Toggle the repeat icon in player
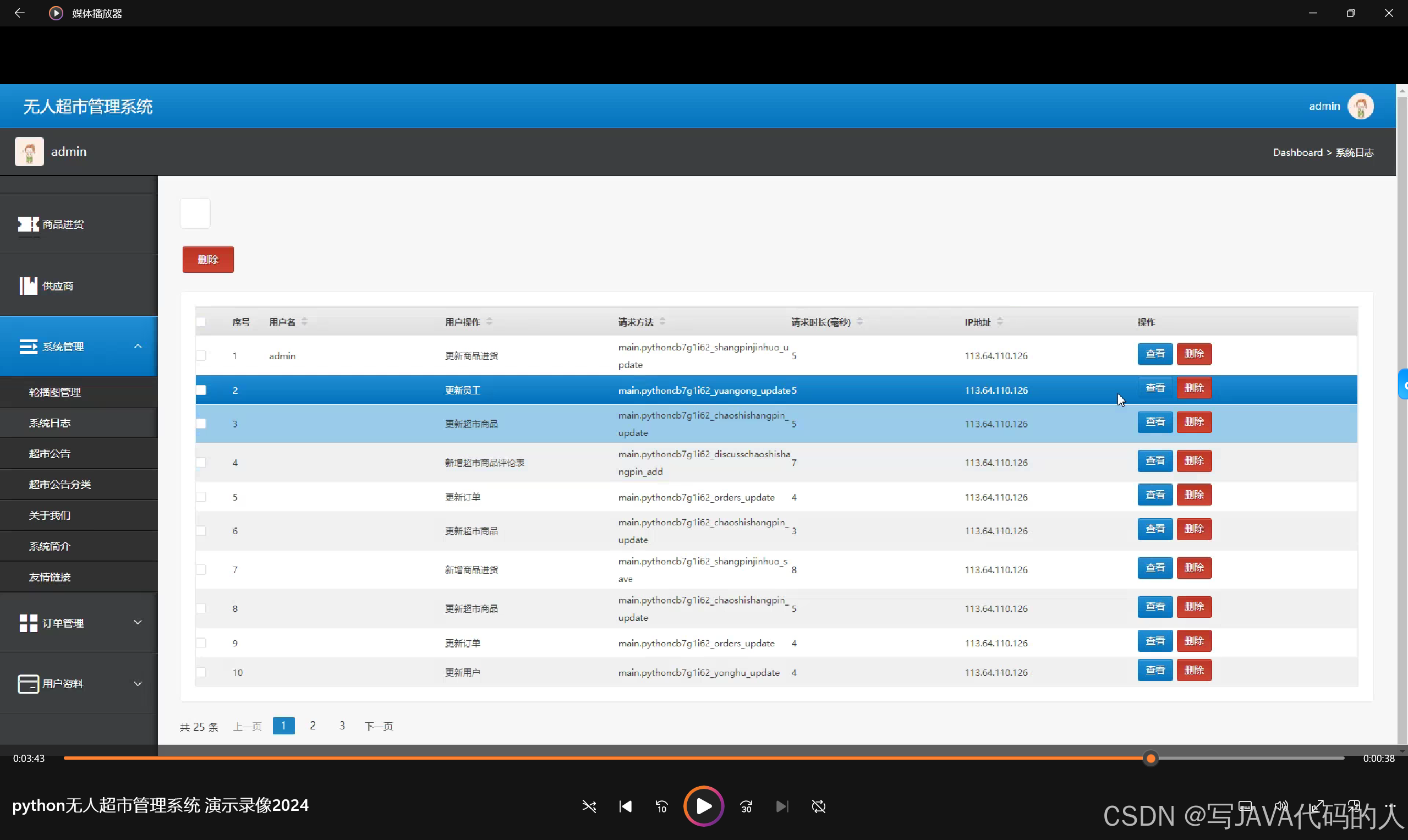Image resolution: width=1408 pixels, height=840 pixels. click(x=818, y=806)
